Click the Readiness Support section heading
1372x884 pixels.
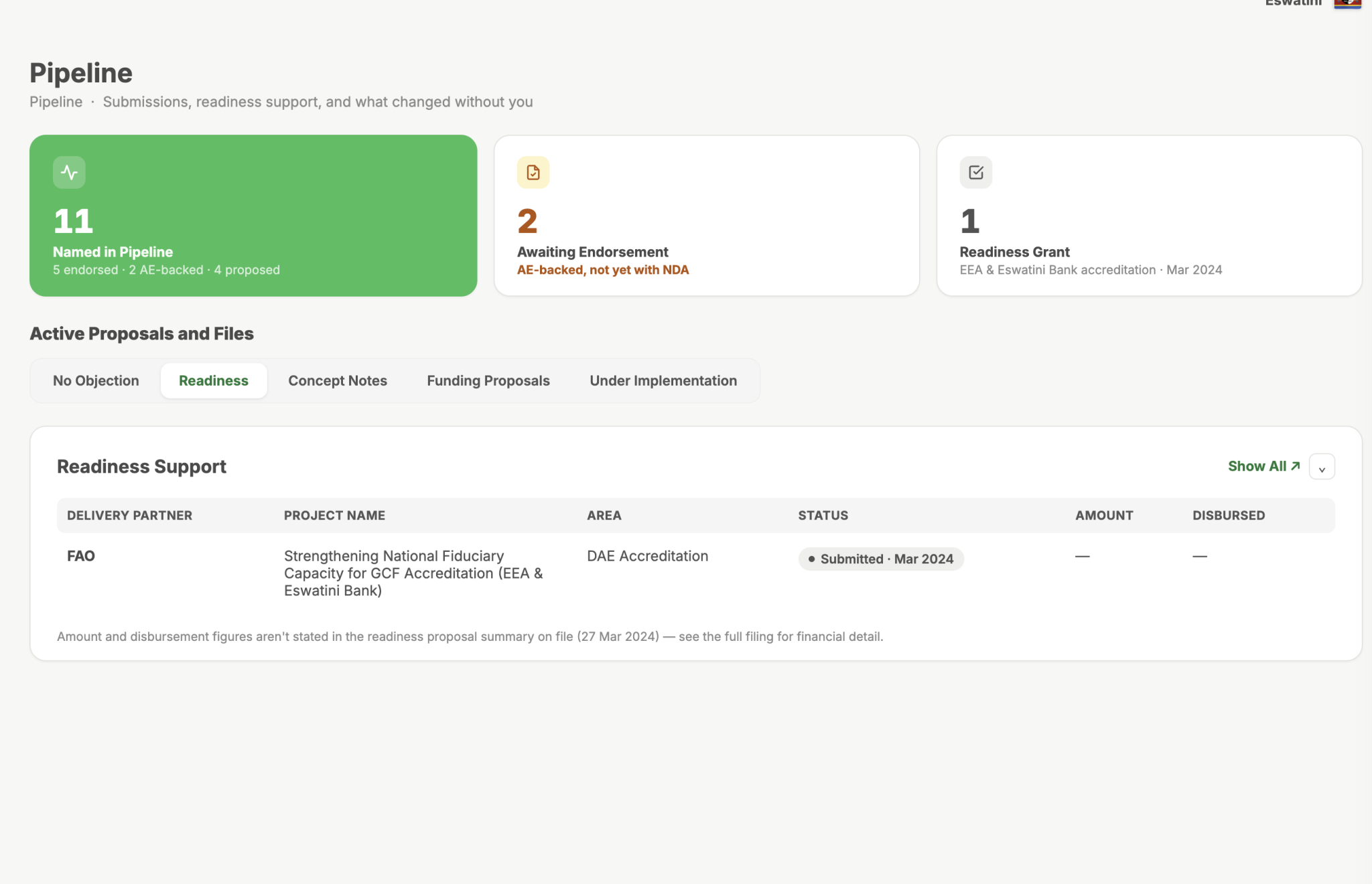click(141, 466)
